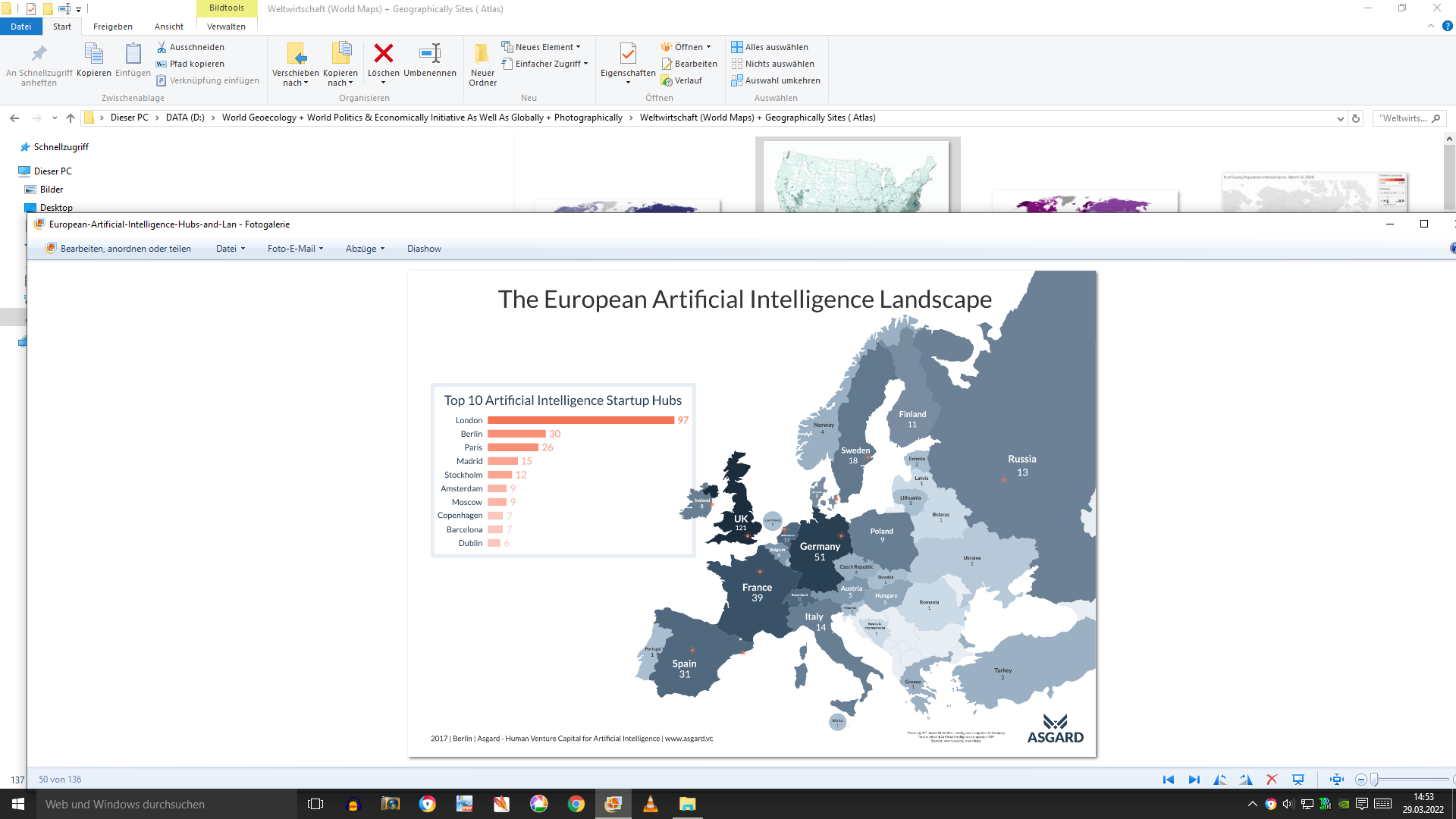Switch to Verwalten ribbon tab
This screenshot has width=1456, height=819.
click(x=226, y=27)
